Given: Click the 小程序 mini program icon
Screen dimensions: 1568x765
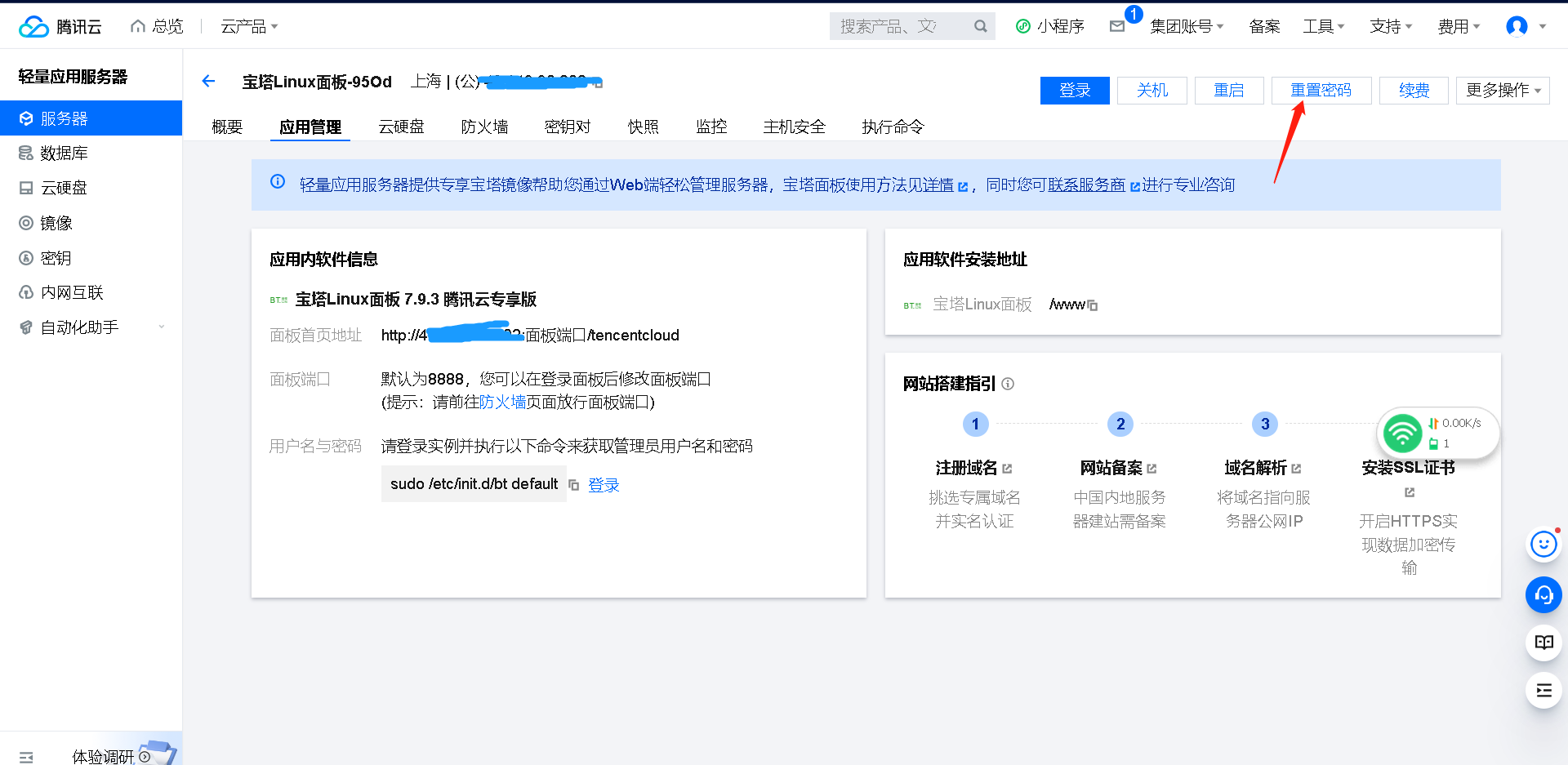Looking at the screenshot, I should pos(1023,26).
